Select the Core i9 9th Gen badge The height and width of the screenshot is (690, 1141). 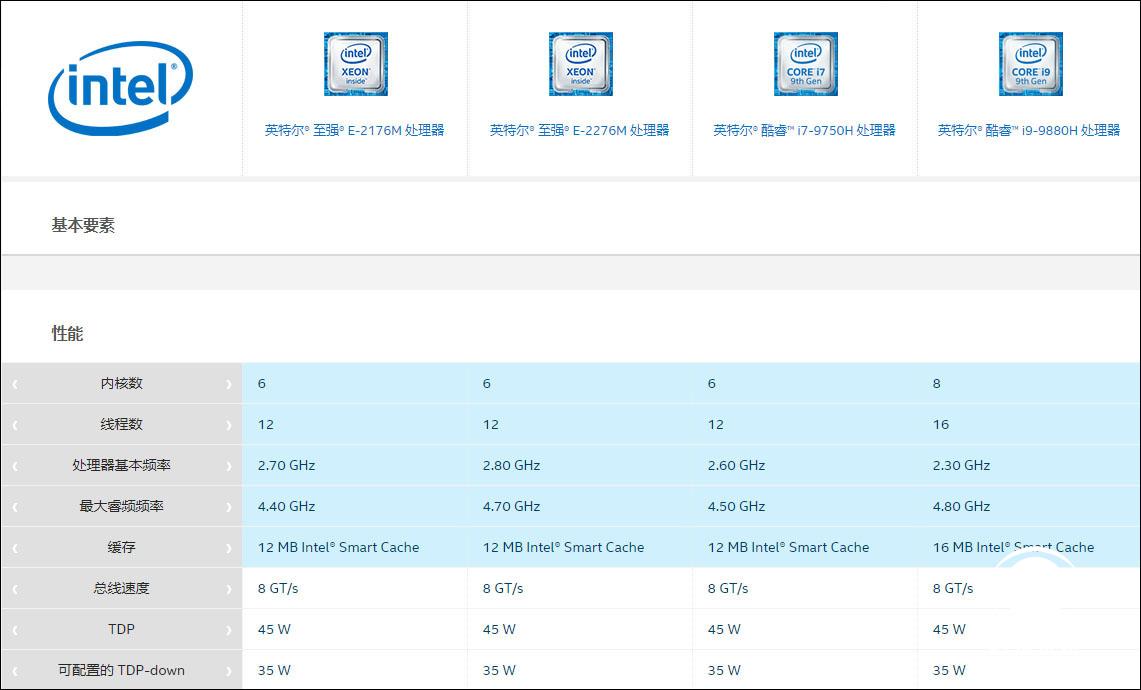pyautogui.click(x=1030, y=64)
